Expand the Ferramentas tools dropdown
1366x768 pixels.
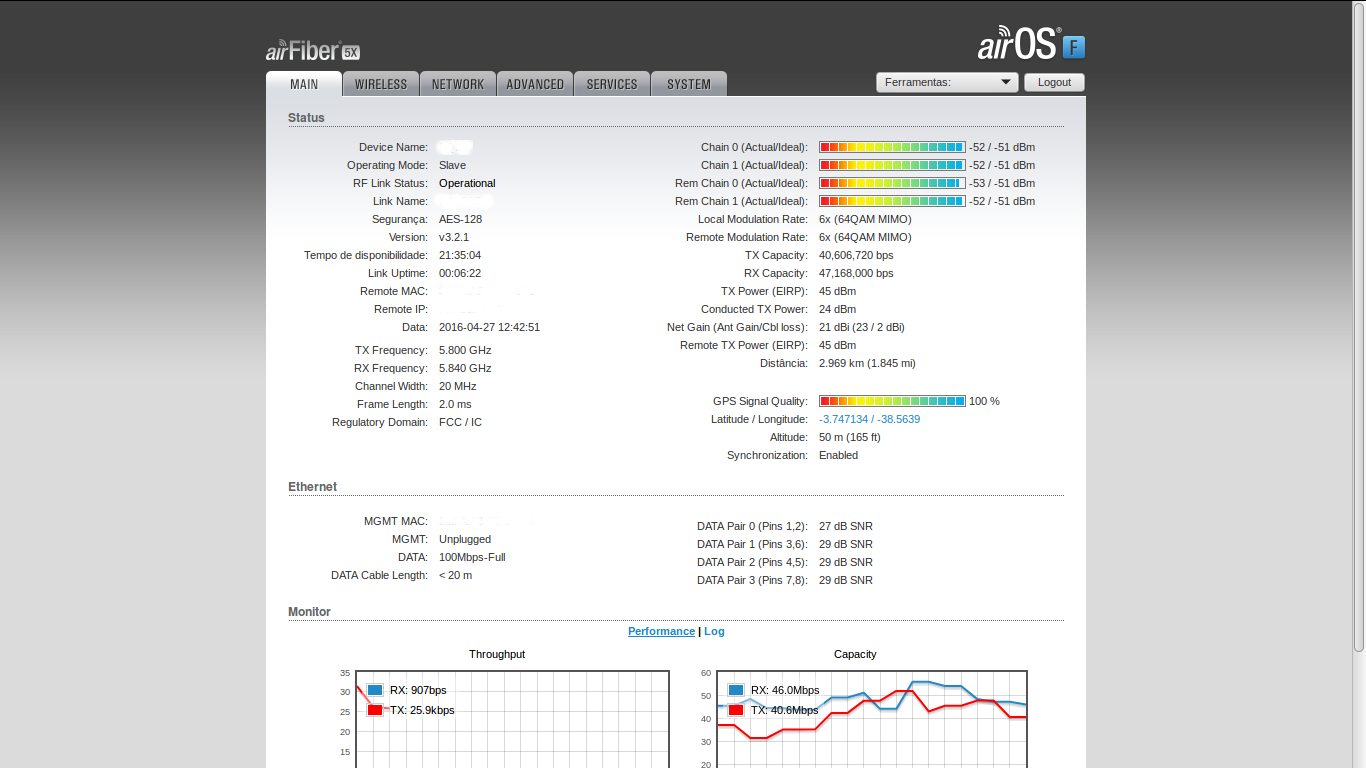(946, 83)
